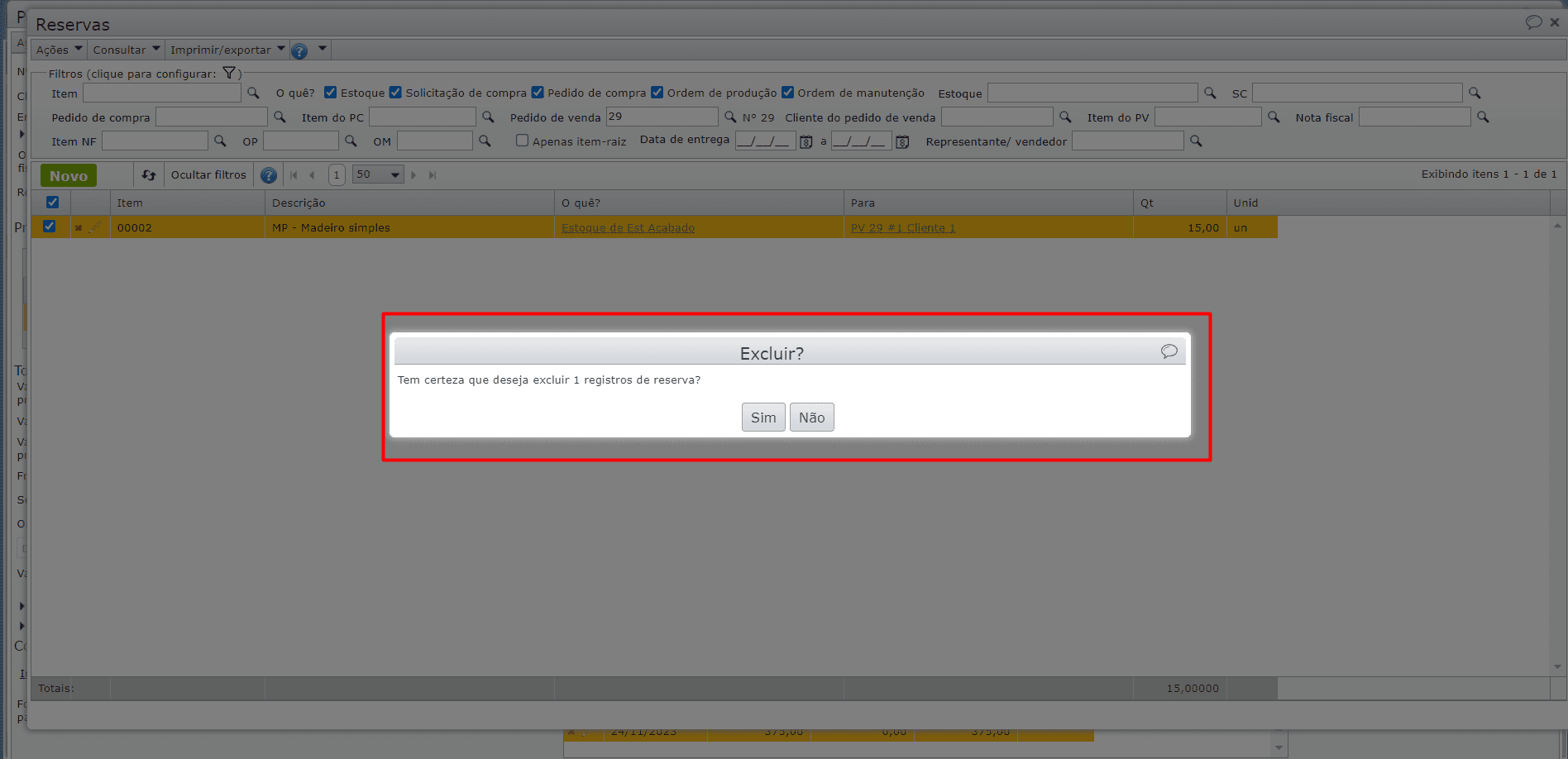Click Não to cancel deletion
This screenshot has width=1568, height=759.
click(812, 418)
